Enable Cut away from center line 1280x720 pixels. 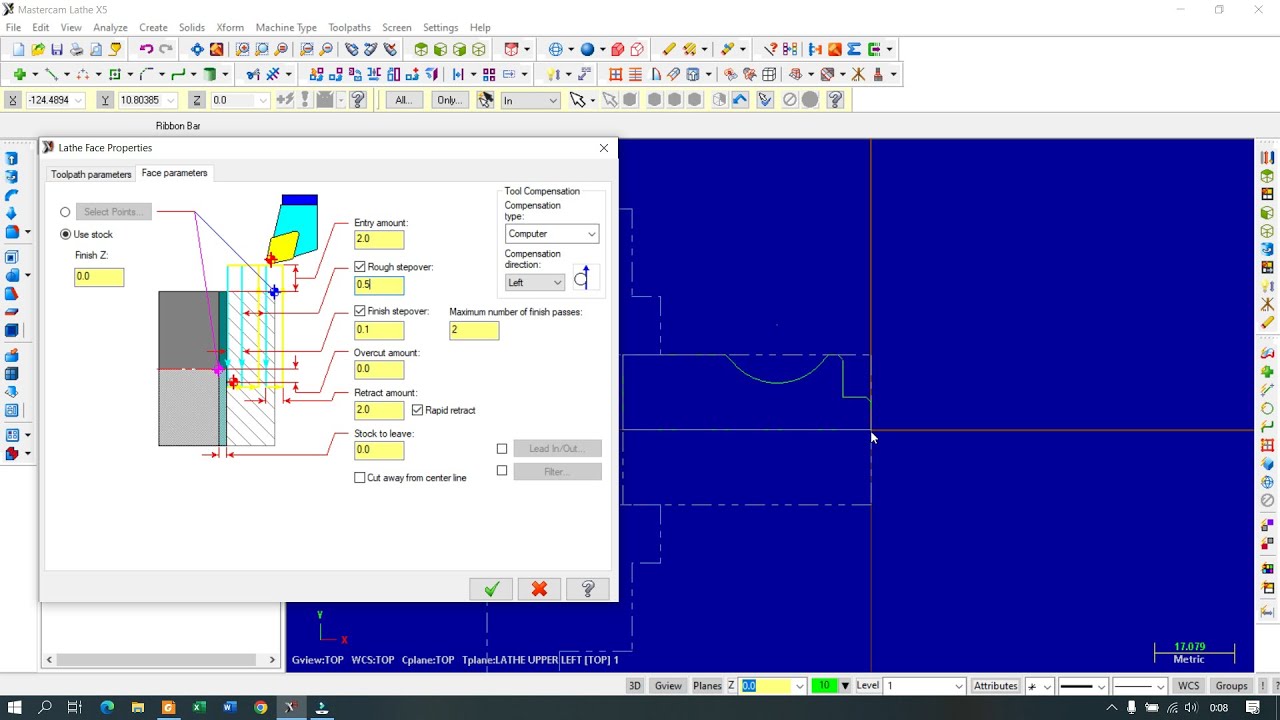[x=360, y=478]
